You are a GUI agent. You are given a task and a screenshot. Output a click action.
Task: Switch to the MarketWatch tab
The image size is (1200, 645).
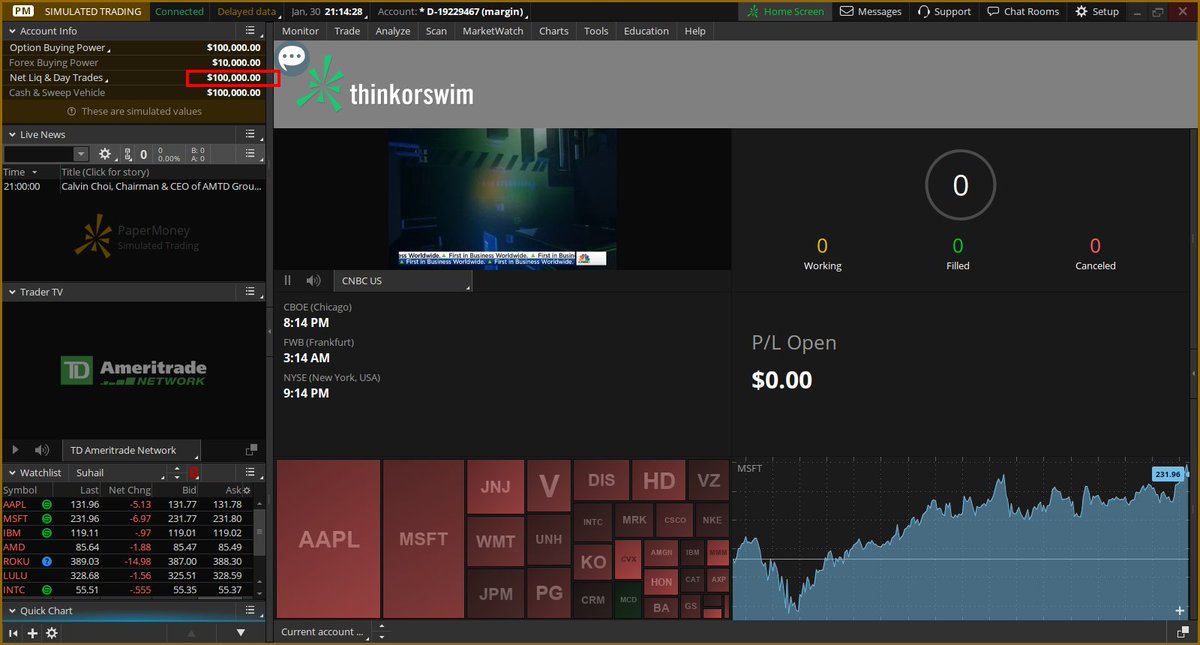492,31
